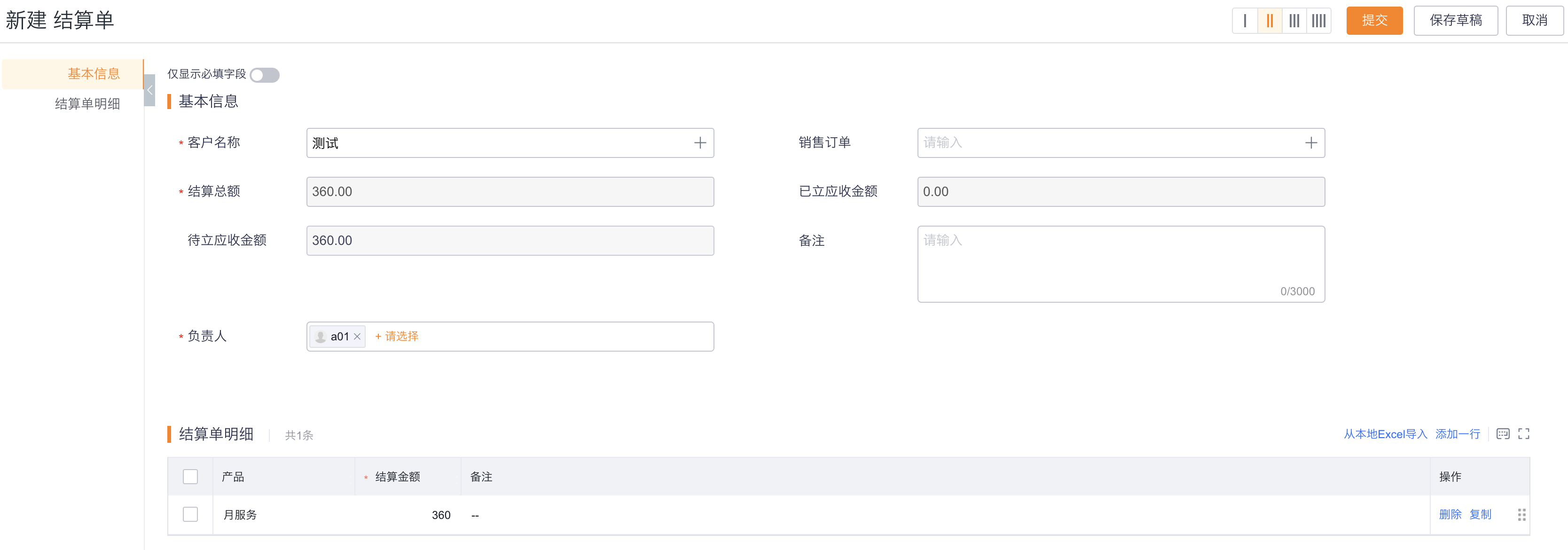The width and height of the screenshot is (1568, 550).
Task: Click the 已立应收金额 field 0.00
Action: [1121, 192]
